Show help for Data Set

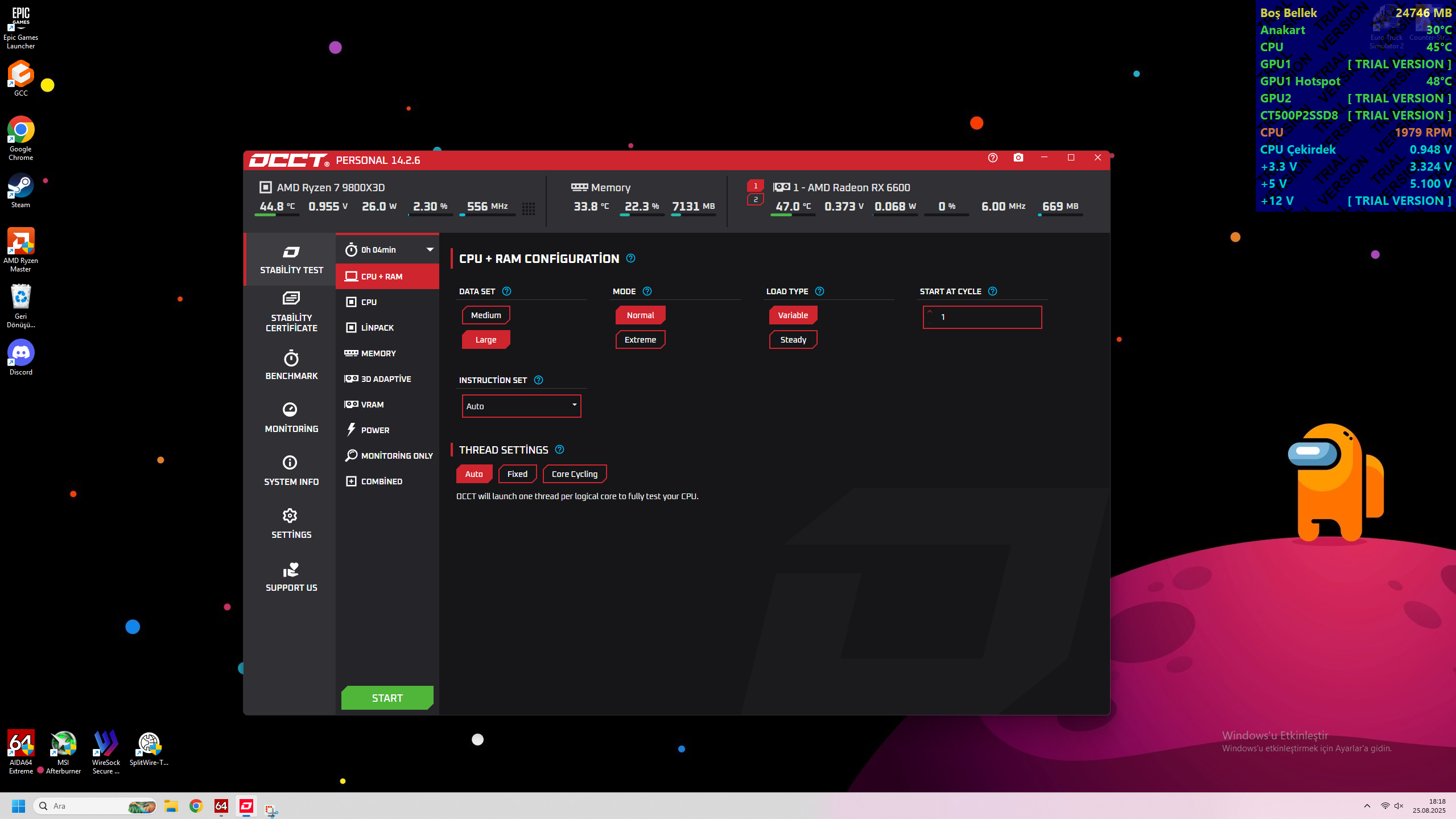[x=506, y=291]
